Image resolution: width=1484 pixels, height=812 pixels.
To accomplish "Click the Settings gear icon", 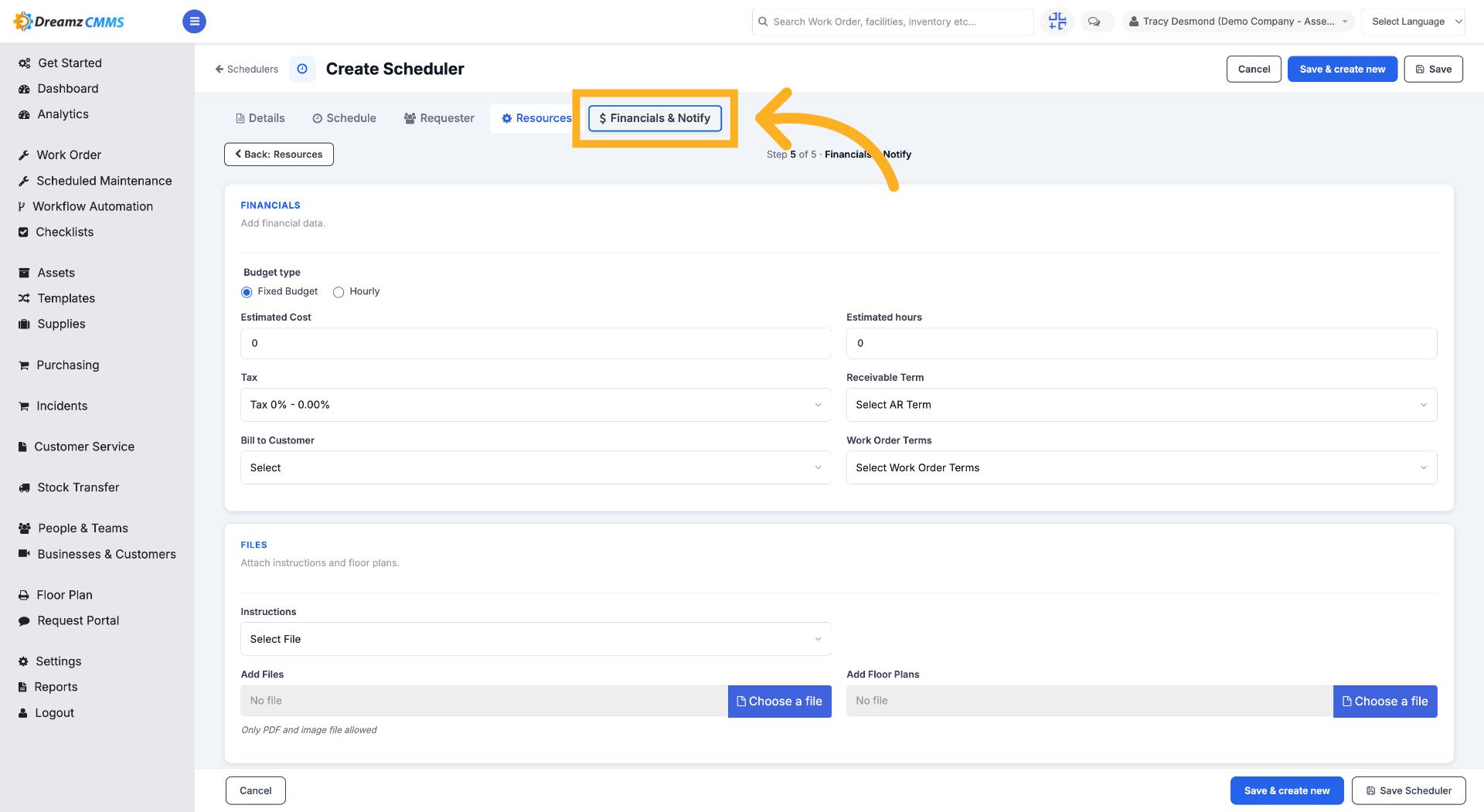I will 23,661.
